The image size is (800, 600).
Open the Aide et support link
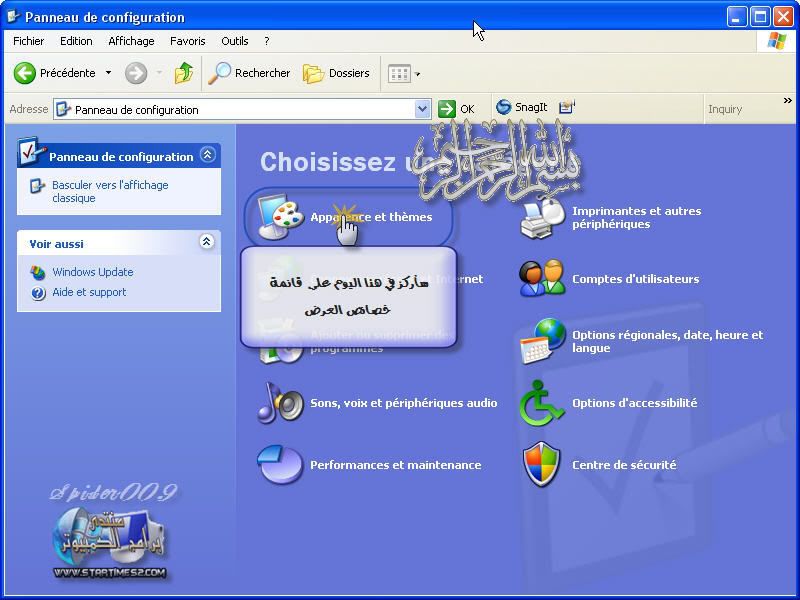tap(89, 292)
